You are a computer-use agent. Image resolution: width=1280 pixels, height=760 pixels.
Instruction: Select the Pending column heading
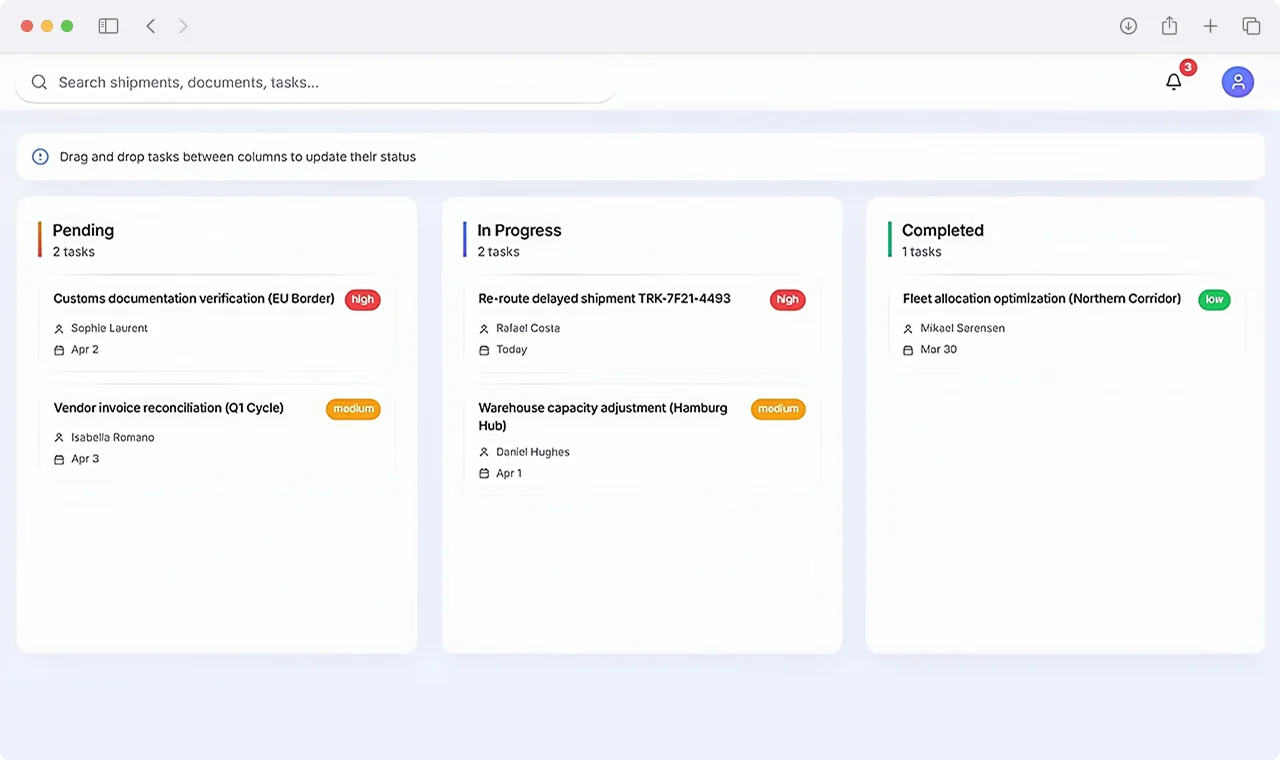[x=83, y=230]
